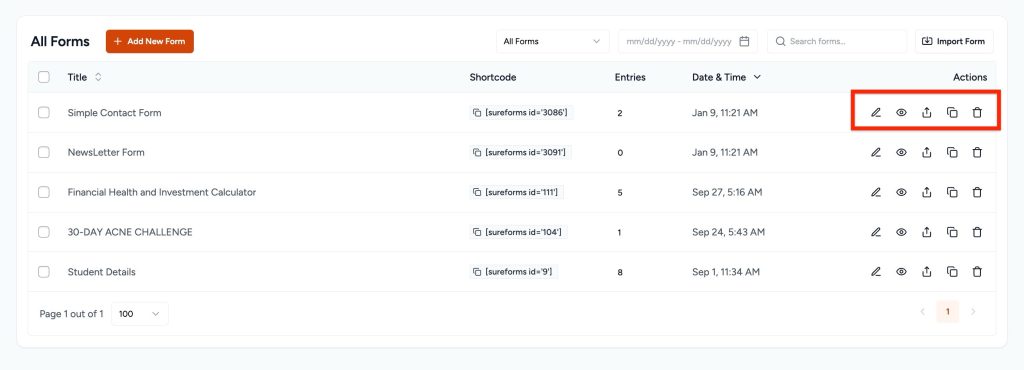
Task: Export the 30-DAY ACNE CHALLENGE form
Action: [x=926, y=232]
